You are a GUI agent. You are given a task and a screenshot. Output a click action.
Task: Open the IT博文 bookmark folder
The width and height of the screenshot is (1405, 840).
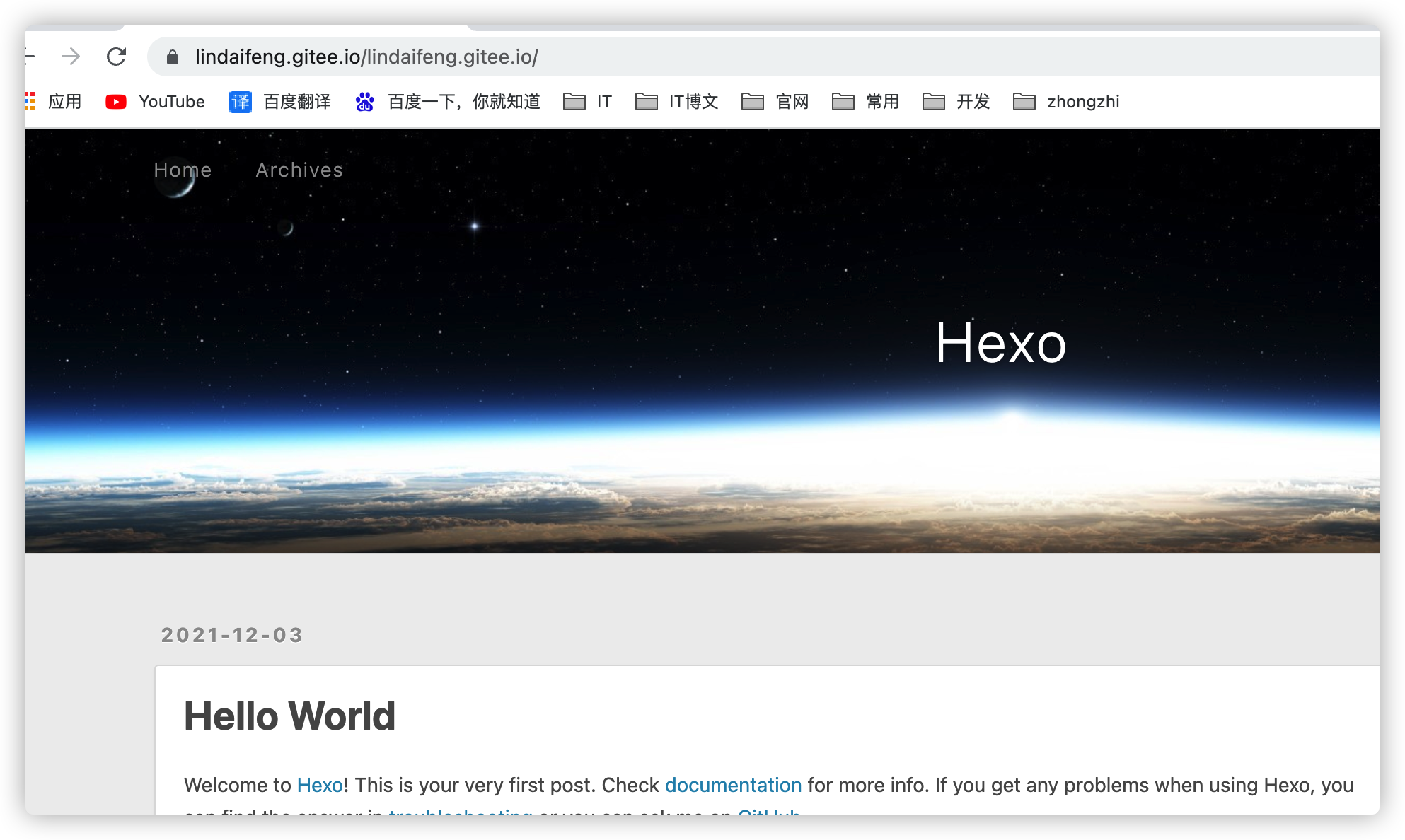tap(676, 102)
